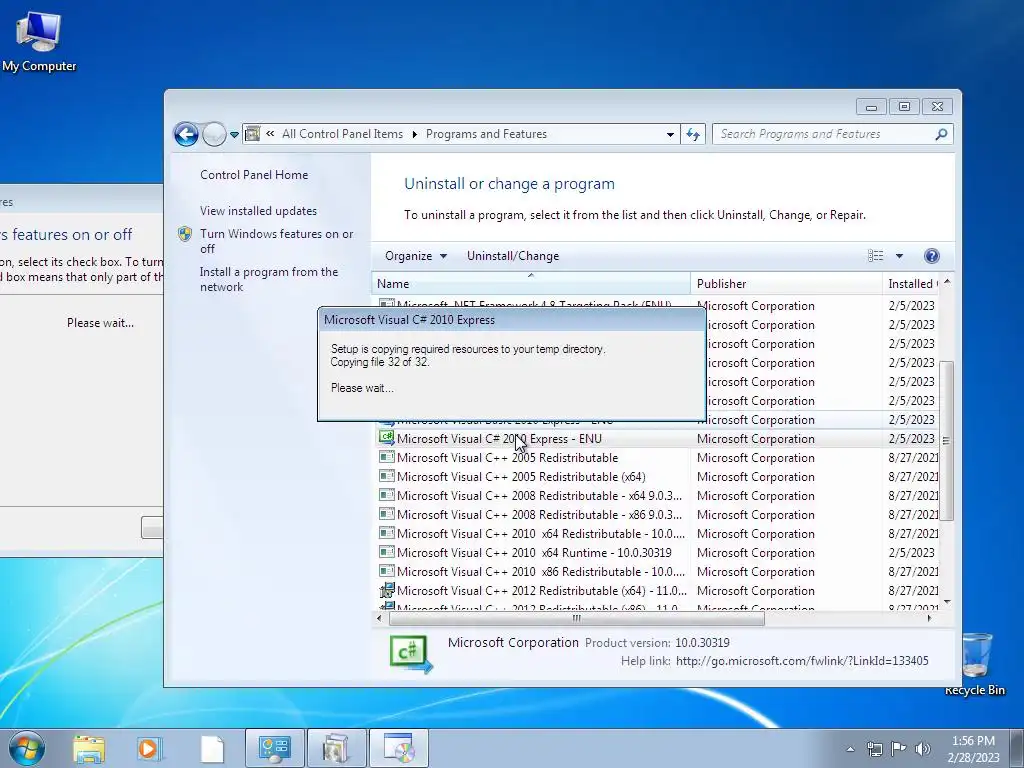Click Uninstall/Change toolbar button
1024x768 pixels.
point(513,256)
